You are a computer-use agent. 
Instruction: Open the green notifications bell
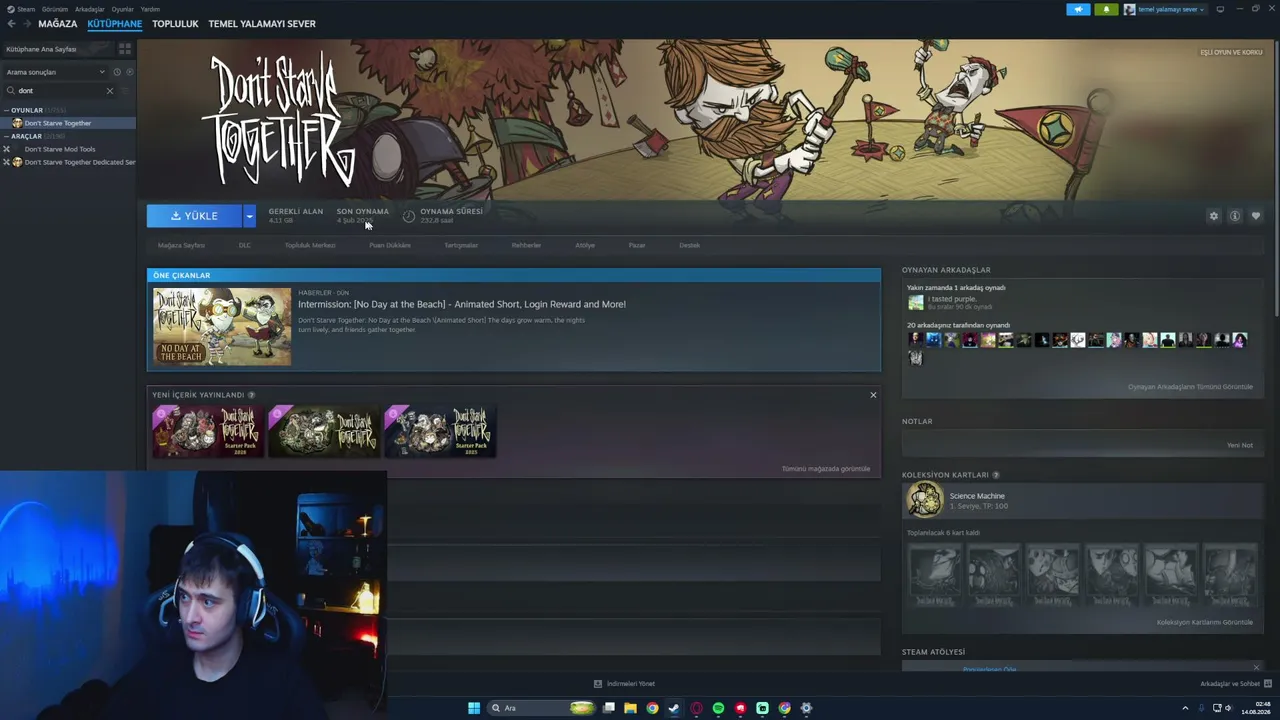[x=1106, y=9]
